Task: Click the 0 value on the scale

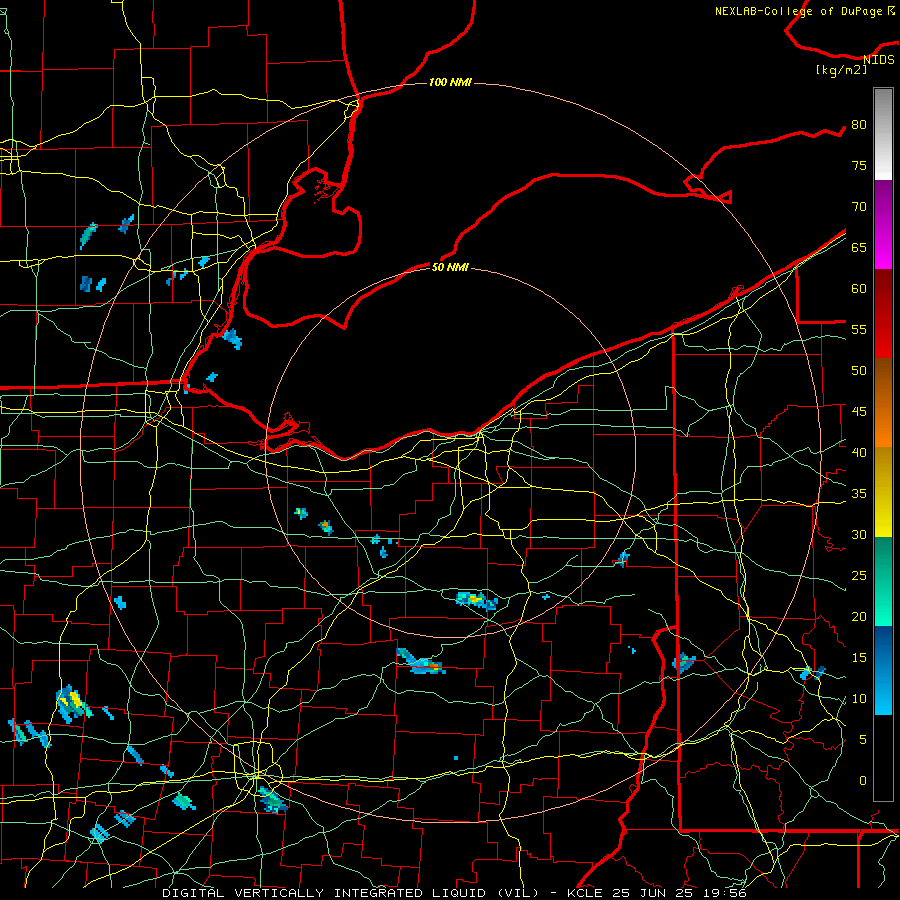Action: tap(863, 781)
